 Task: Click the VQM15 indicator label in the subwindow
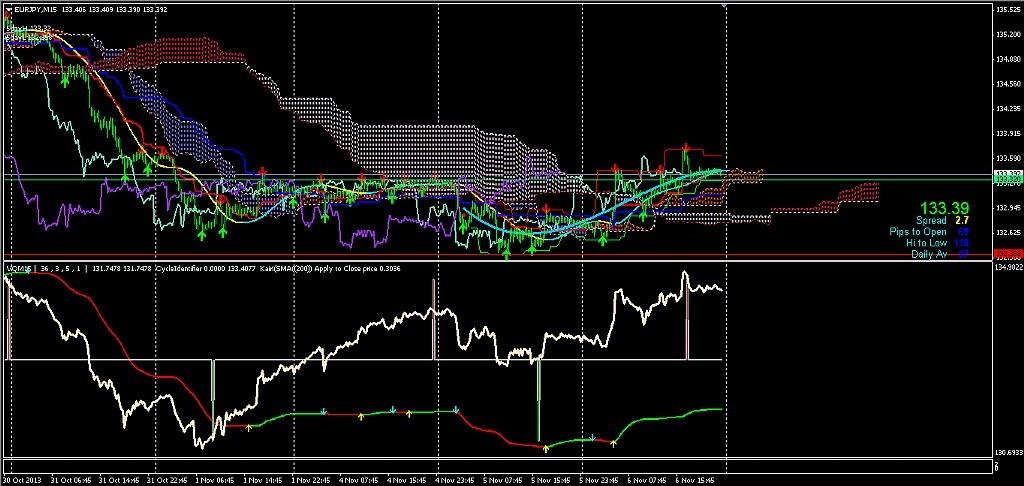pos(18,268)
